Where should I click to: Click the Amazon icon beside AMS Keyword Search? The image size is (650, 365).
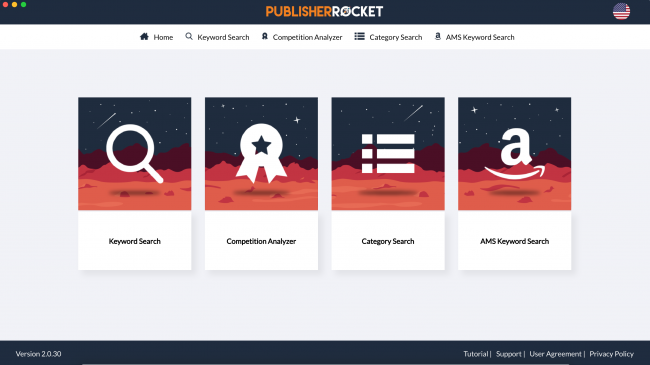pos(437,36)
